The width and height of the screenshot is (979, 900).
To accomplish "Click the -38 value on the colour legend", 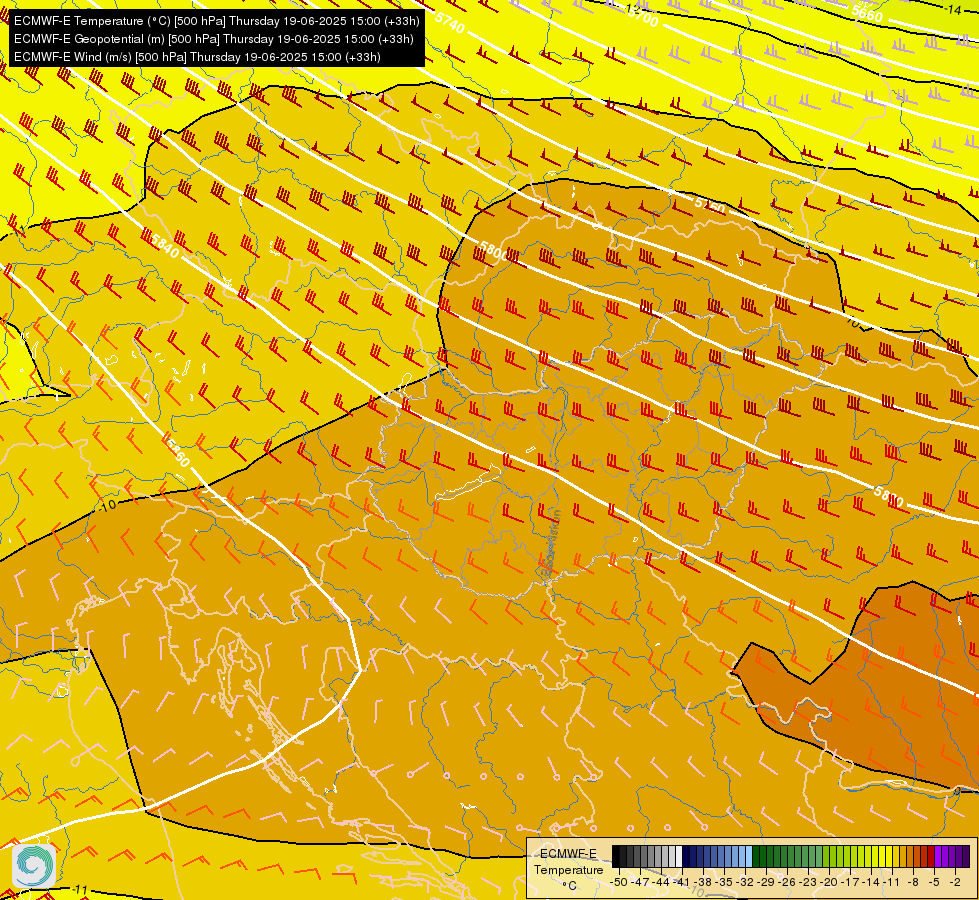I will pos(703,882).
